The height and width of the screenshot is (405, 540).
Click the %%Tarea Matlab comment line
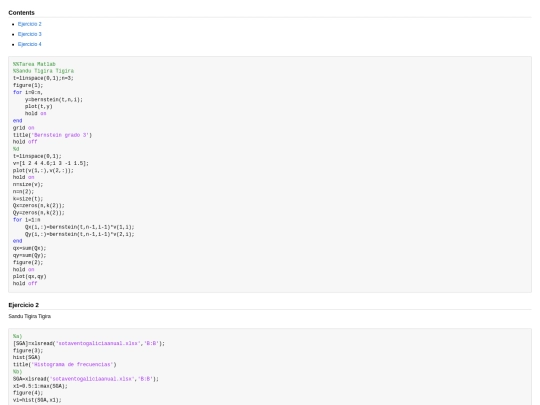click(34, 64)
